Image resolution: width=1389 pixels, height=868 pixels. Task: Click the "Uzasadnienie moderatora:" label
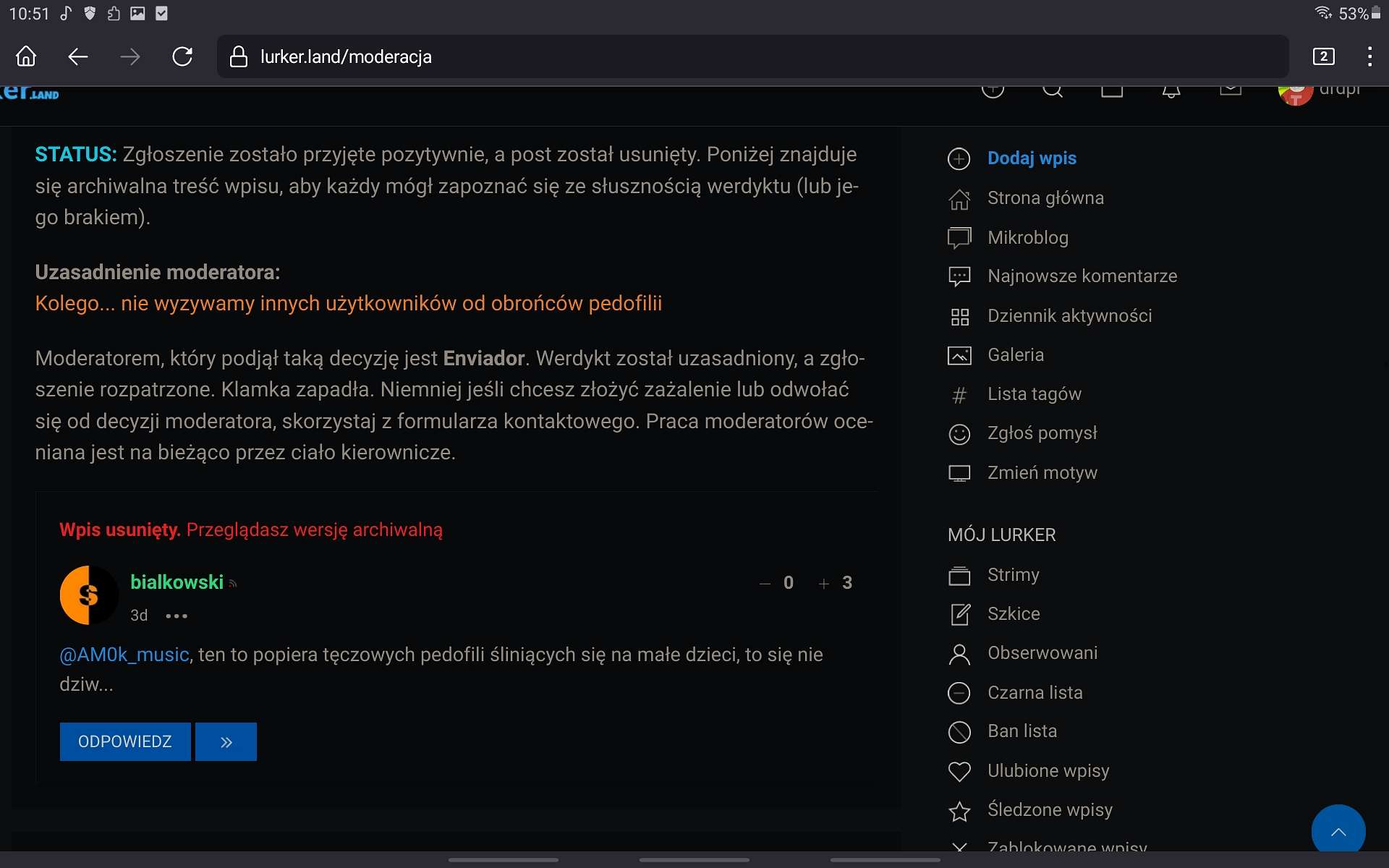pos(158,273)
